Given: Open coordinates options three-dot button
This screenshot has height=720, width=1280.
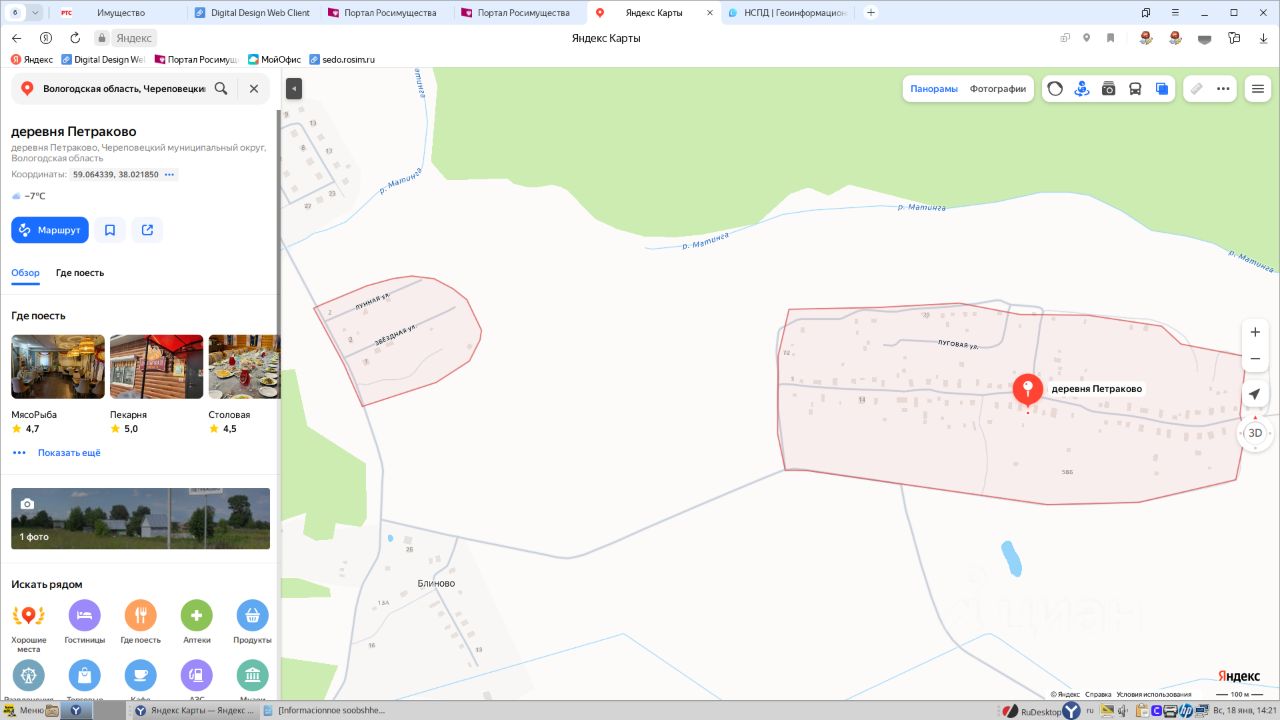Looking at the screenshot, I should pyautogui.click(x=170, y=175).
